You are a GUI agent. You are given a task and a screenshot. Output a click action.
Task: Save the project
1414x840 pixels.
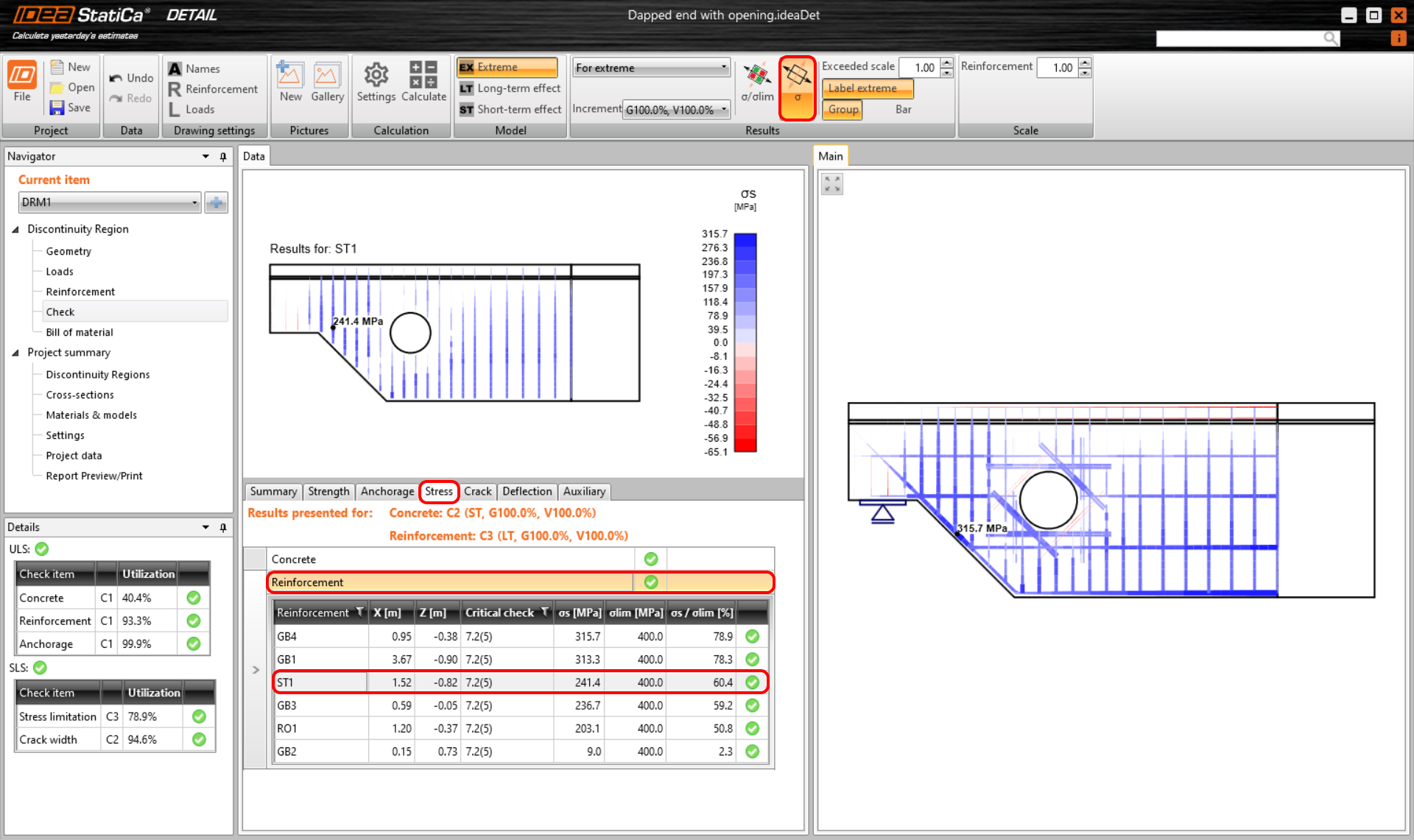[x=71, y=107]
